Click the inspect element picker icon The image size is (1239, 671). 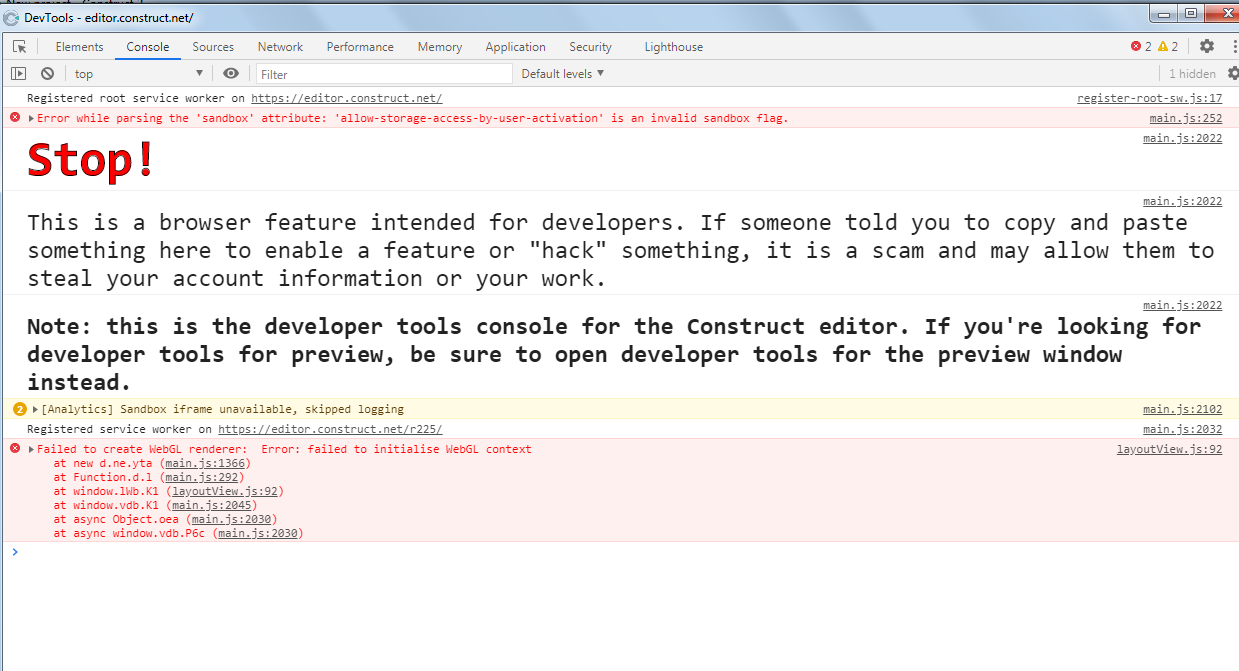pos(19,47)
